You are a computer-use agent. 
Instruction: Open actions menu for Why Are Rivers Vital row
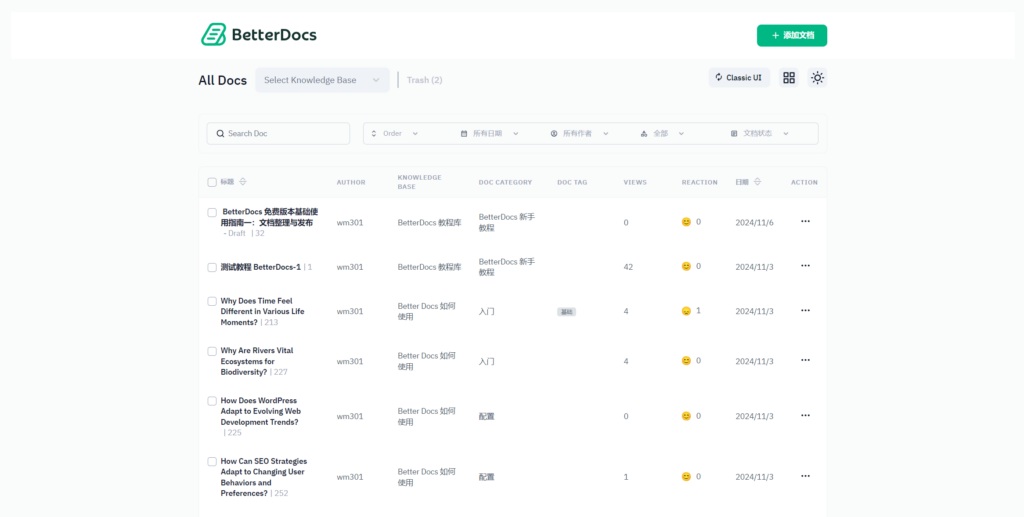805,360
